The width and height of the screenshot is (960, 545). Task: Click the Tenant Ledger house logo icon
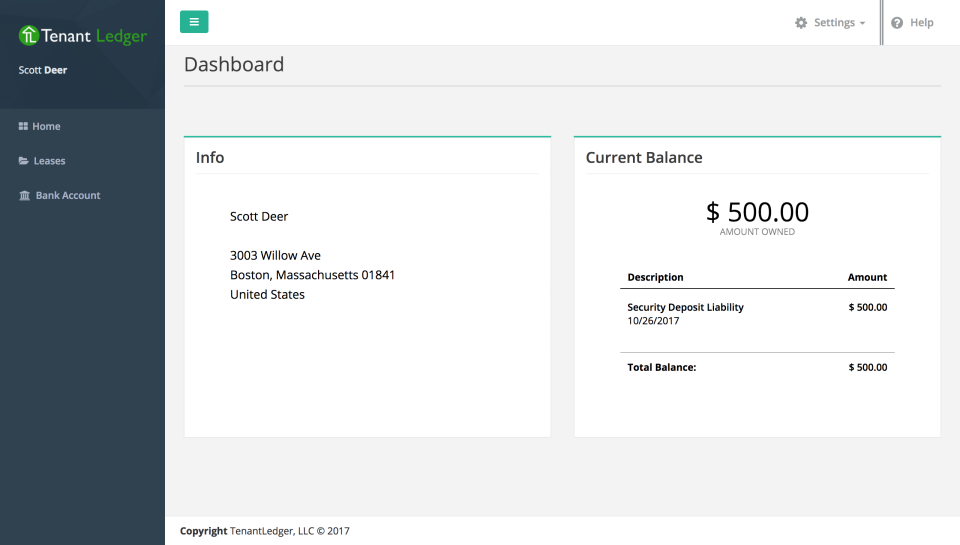click(x=29, y=36)
